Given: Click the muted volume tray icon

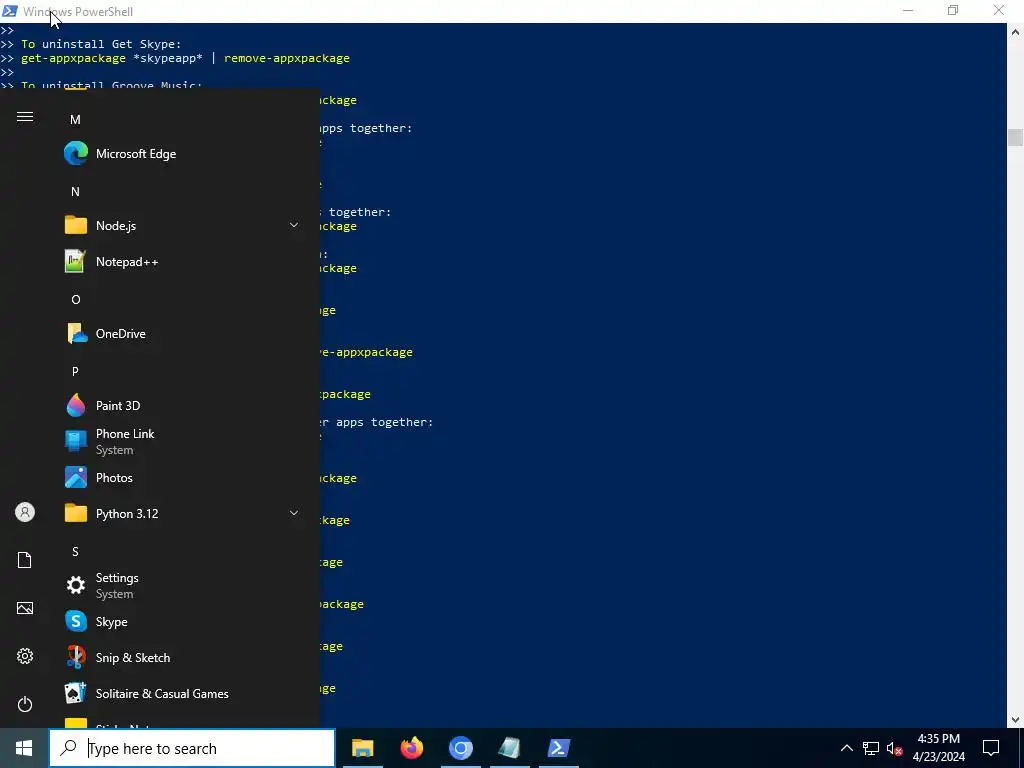Looking at the screenshot, I should coord(895,748).
